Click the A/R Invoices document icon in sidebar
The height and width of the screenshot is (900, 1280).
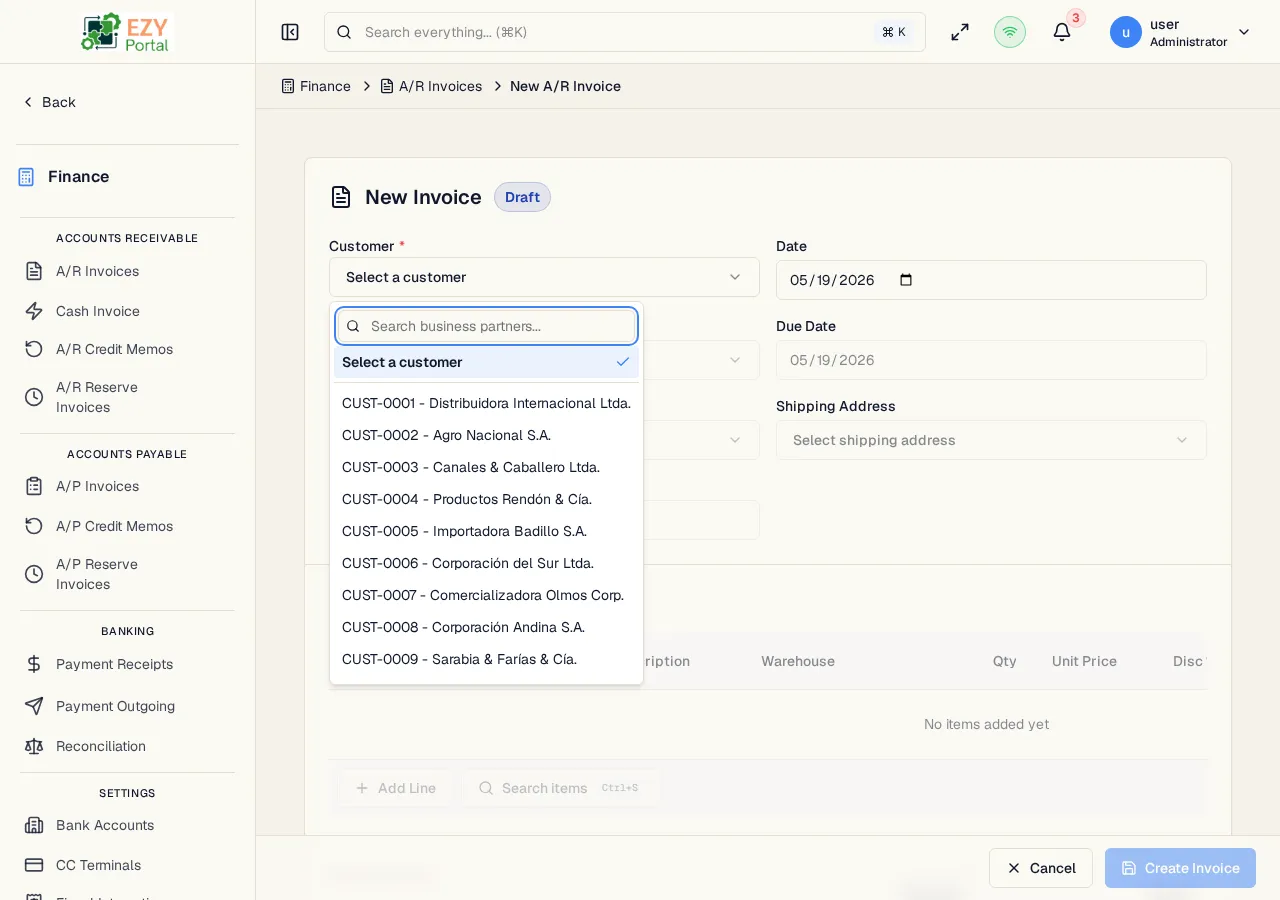[x=34, y=271]
